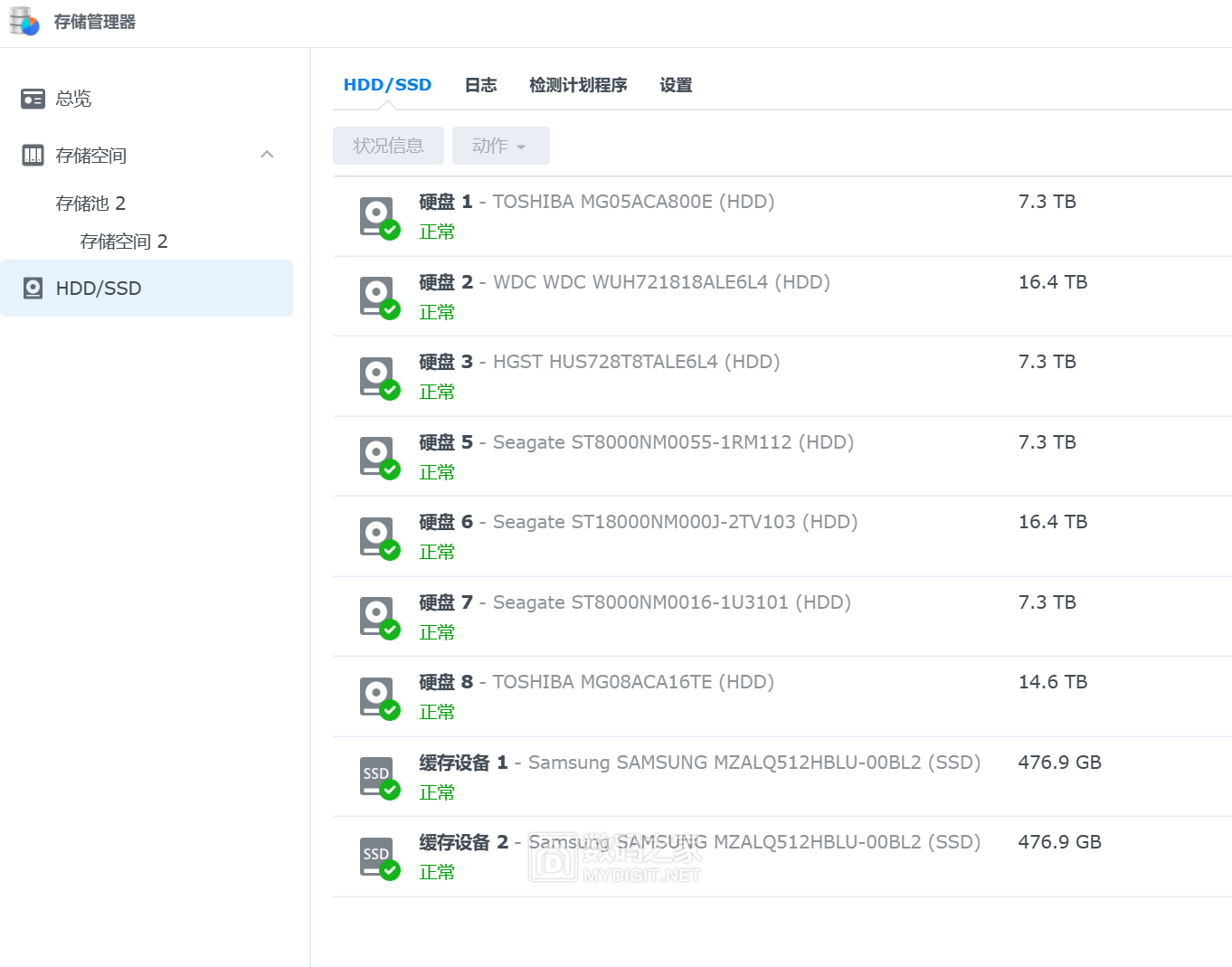Open the 总览 sidebar section icon
The width and height of the screenshot is (1232, 967).
click(x=33, y=99)
